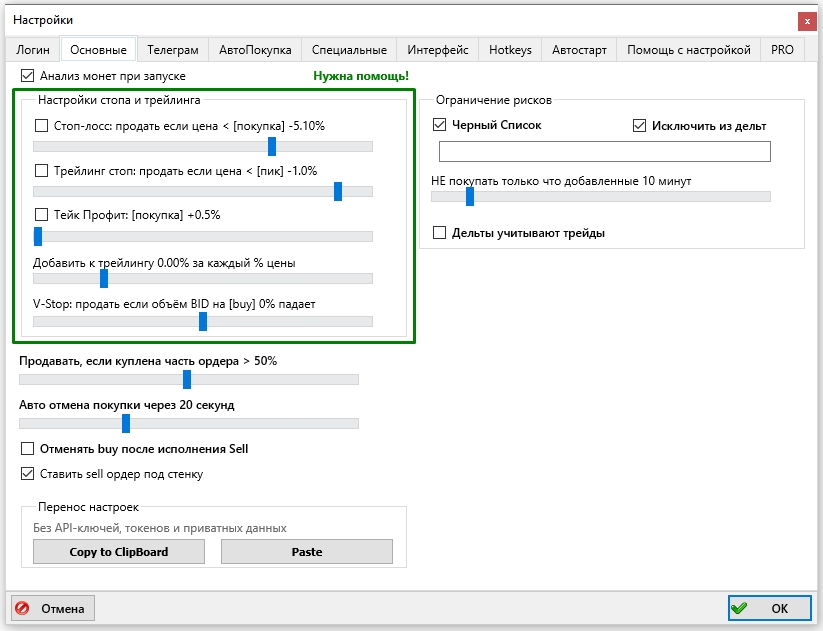
Task: Click the НЕ покупать добавленные slider handle
Action: (x=470, y=197)
